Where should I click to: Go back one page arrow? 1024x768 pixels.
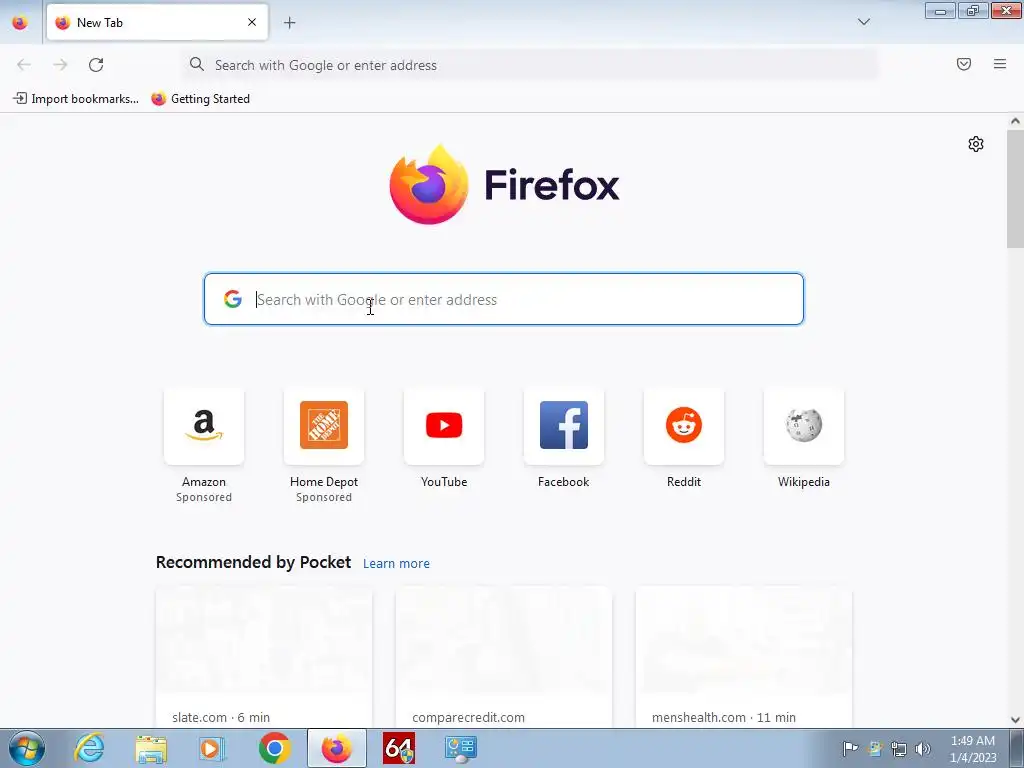click(x=24, y=65)
